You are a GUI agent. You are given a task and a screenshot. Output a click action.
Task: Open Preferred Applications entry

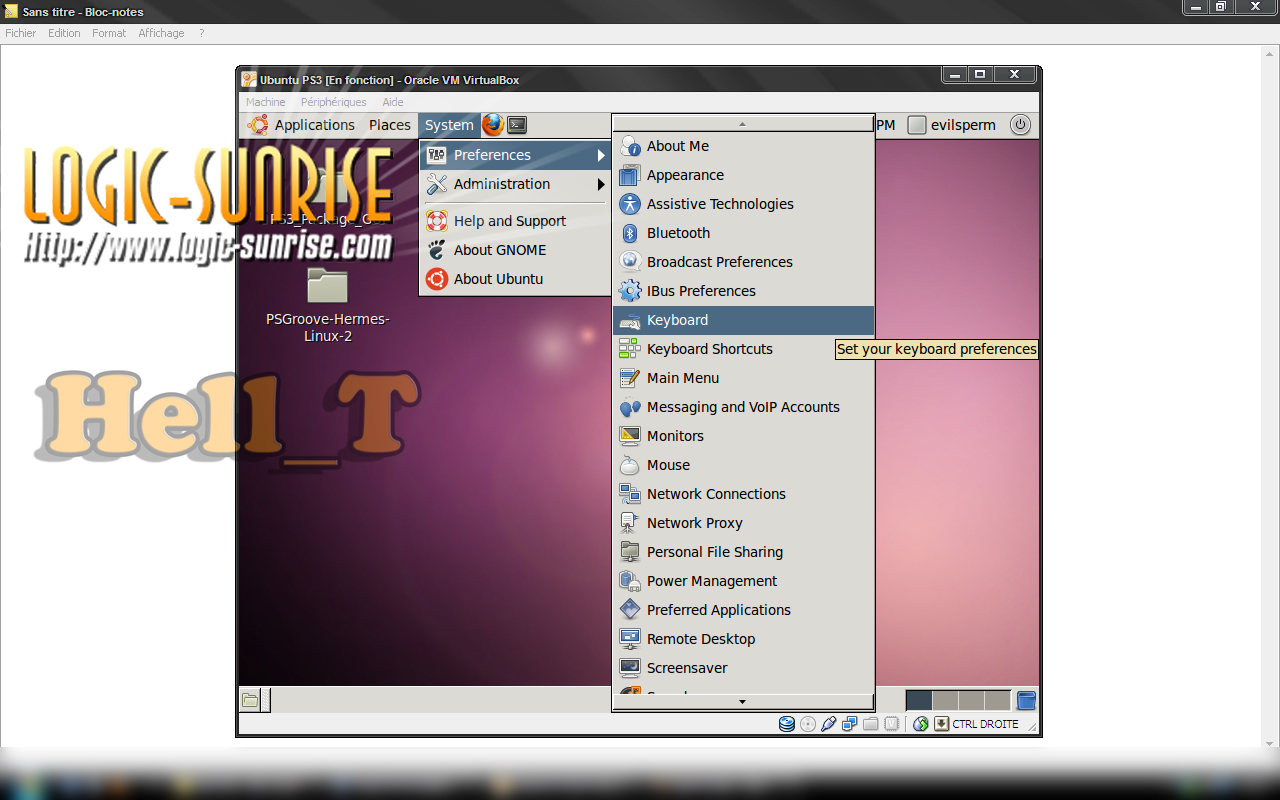point(743,610)
